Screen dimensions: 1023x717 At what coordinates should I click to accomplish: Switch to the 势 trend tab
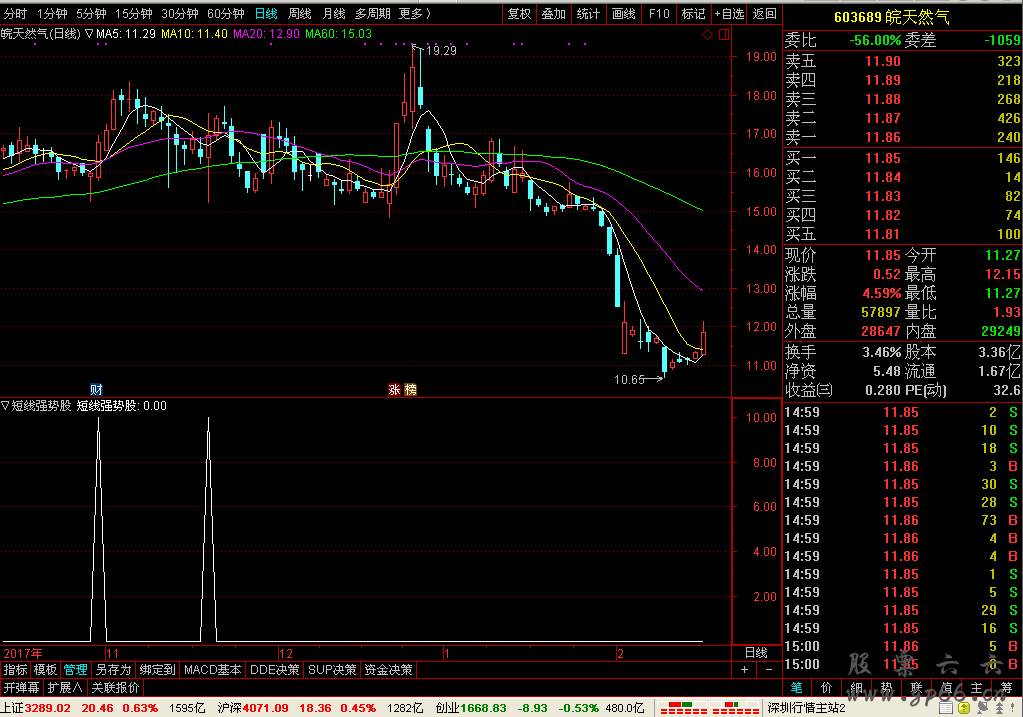tap(887, 688)
